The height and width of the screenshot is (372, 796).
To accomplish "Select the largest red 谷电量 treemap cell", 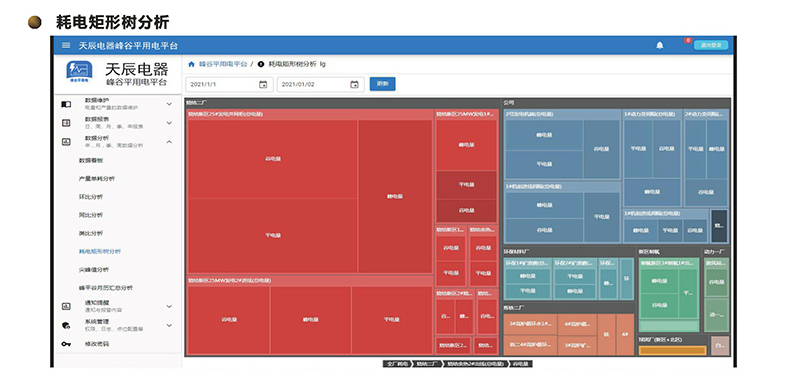I will pos(273,159).
